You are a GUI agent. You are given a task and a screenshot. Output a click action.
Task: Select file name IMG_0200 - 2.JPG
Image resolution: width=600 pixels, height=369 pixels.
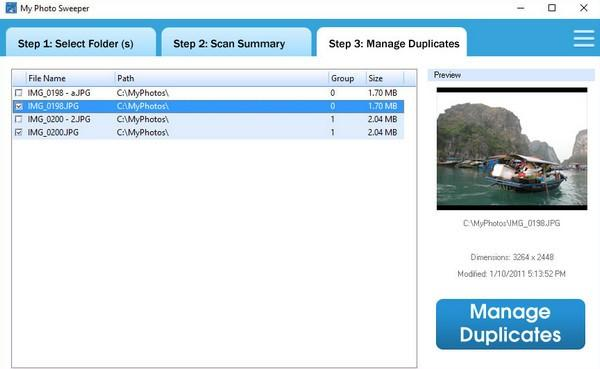59,119
